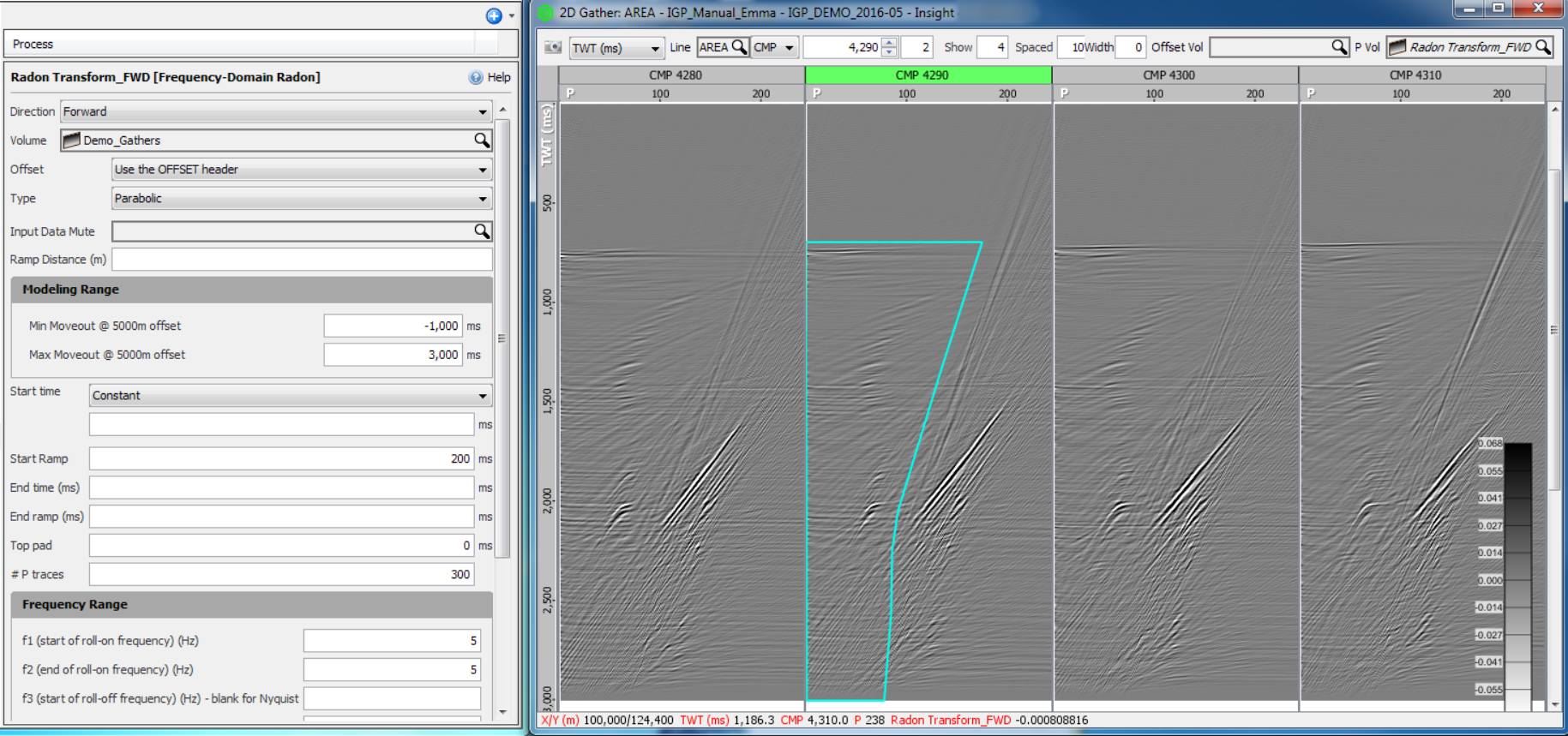Viewport: 1568px width, 736px height.
Task: Open the Type dropdown set to Parabolic
Action: pos(302,198)
